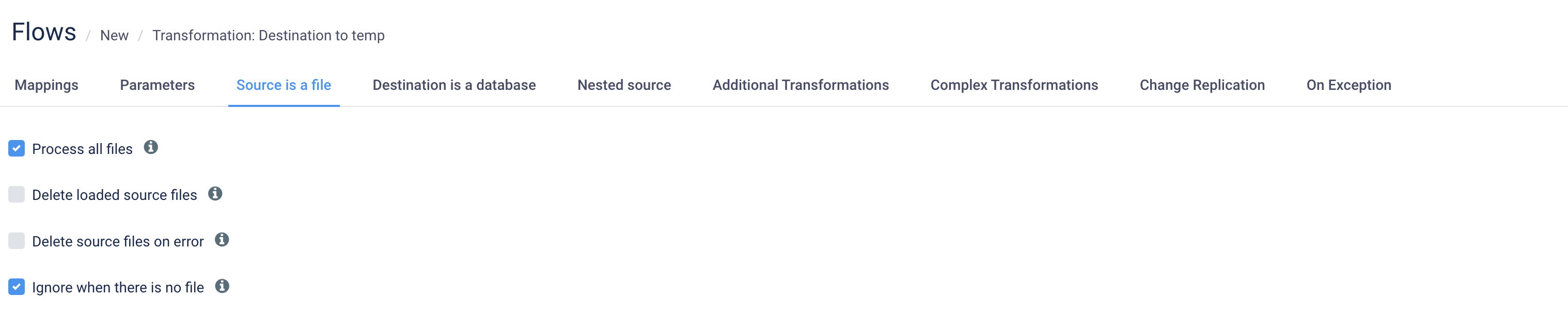The image size is (1568, 311).
Task: Open the Change Replication tab
Action: [x=1202, y=85]
